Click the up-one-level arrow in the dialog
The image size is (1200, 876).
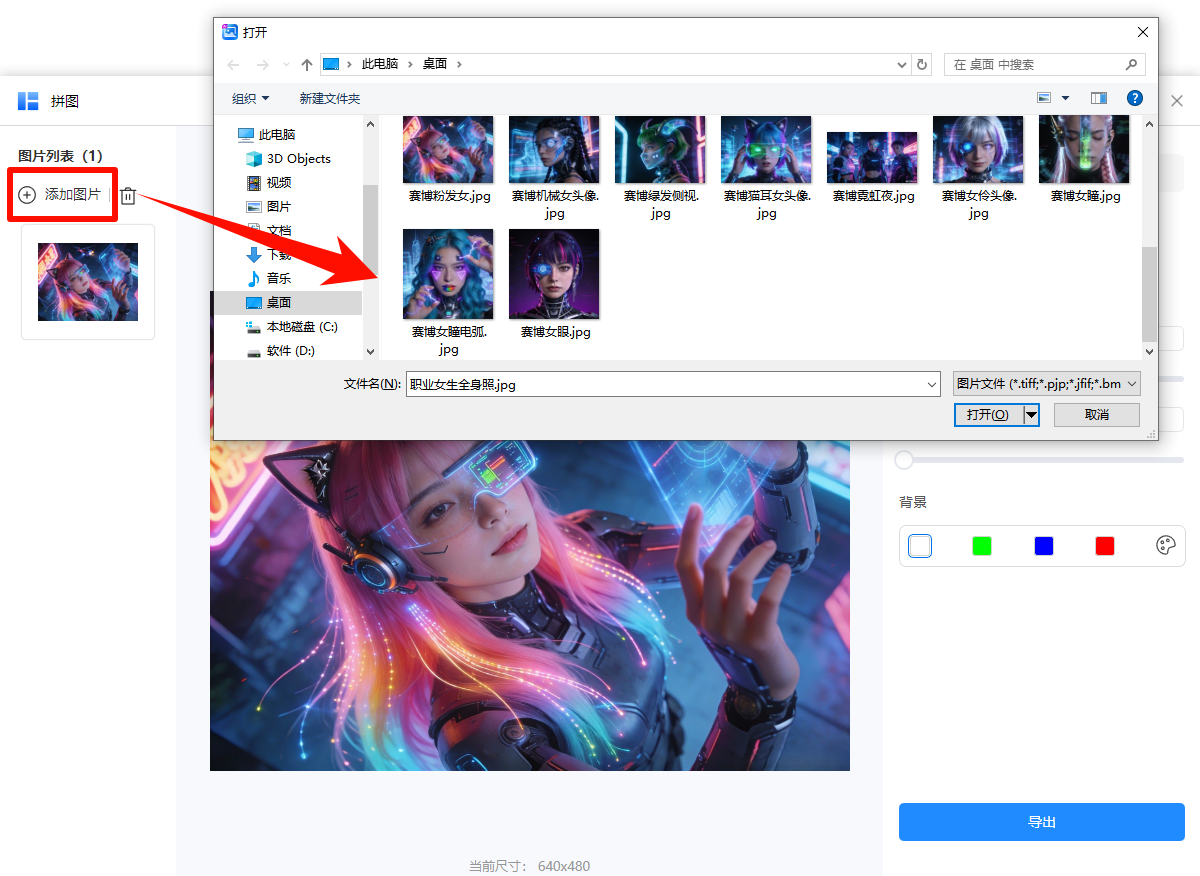(306, 63)
